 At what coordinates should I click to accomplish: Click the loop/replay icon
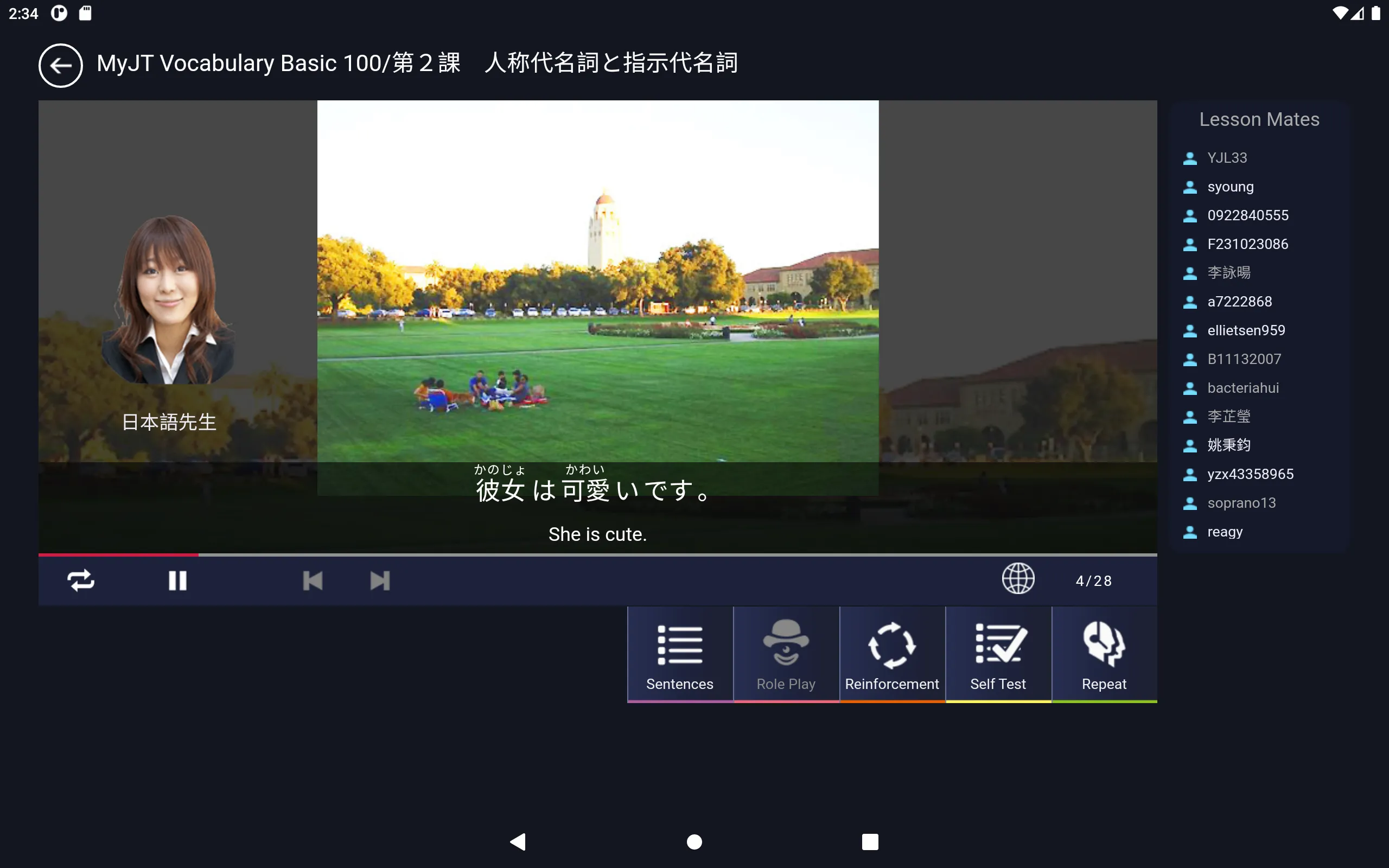click(x=80, y=581)
